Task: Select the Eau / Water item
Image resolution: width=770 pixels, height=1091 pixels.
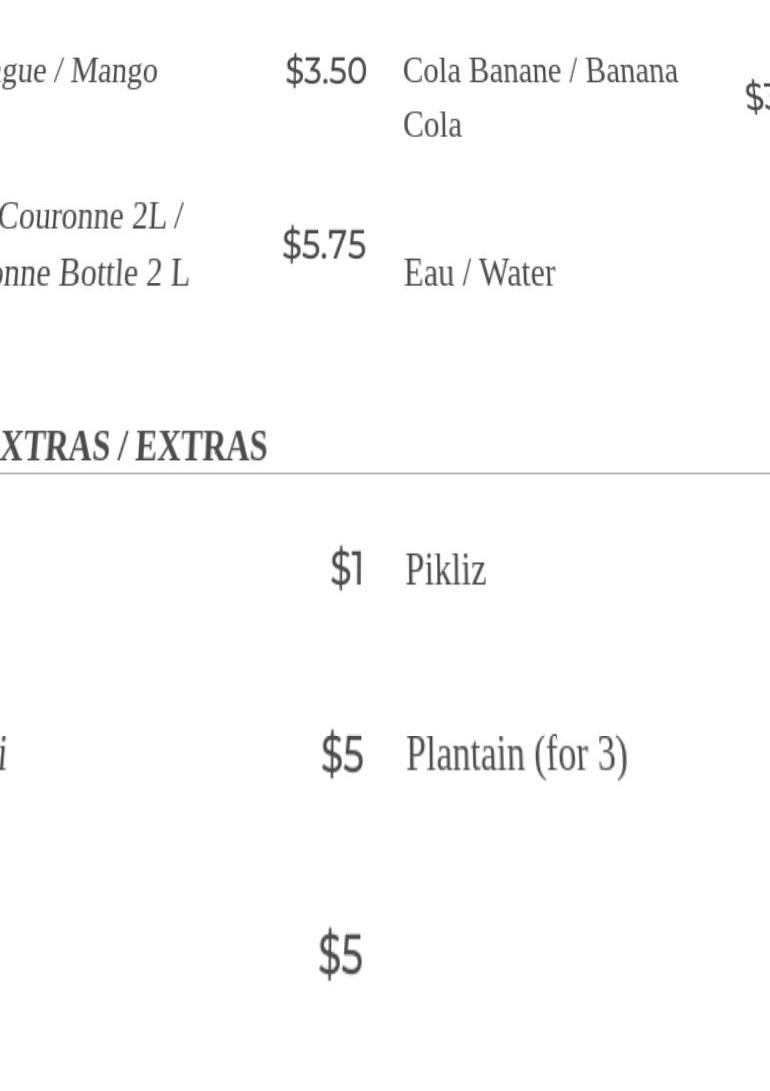Action: [479, 273]
